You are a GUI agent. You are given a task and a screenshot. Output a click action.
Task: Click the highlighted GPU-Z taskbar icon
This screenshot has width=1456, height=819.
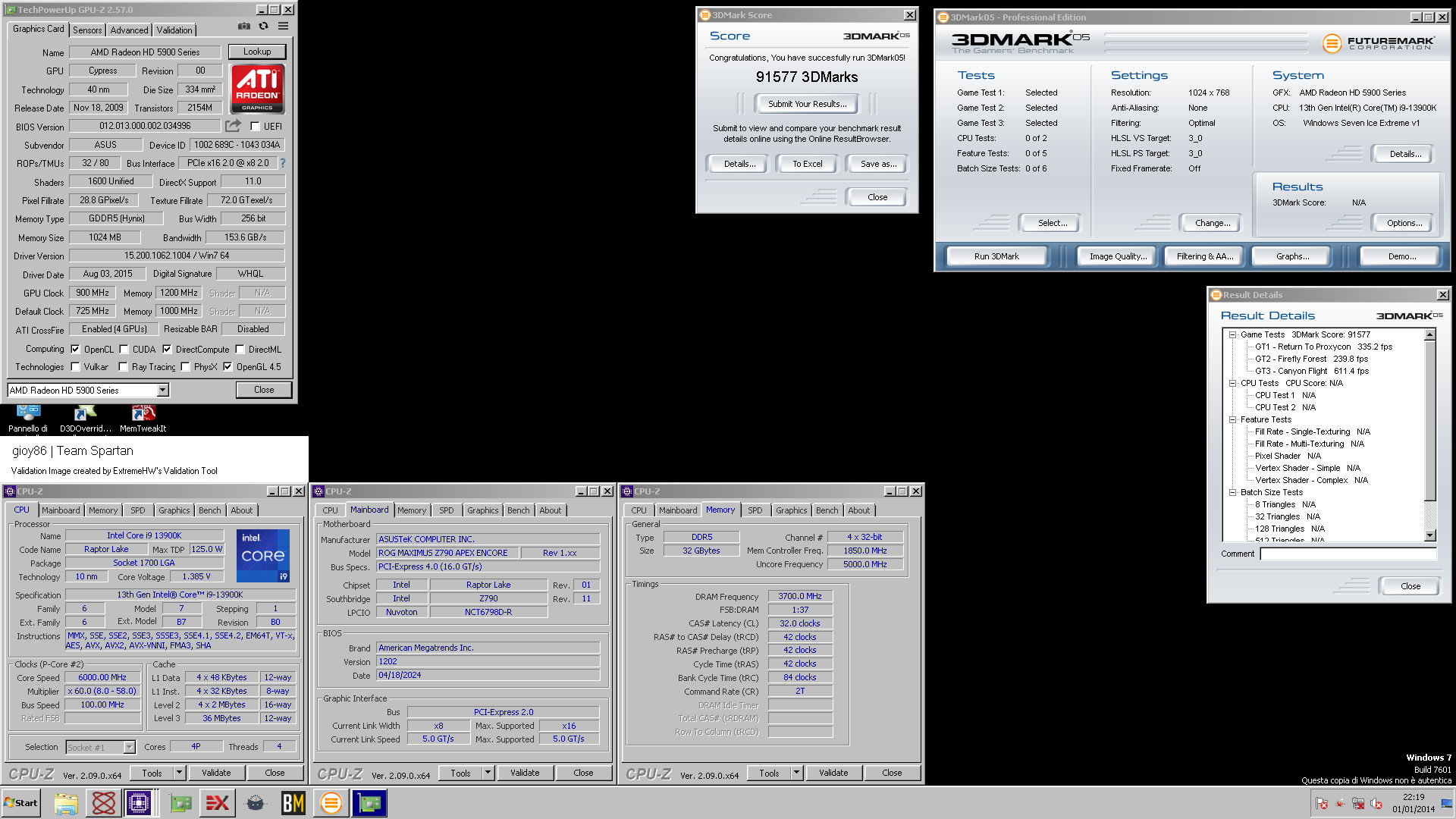[369, 803]
